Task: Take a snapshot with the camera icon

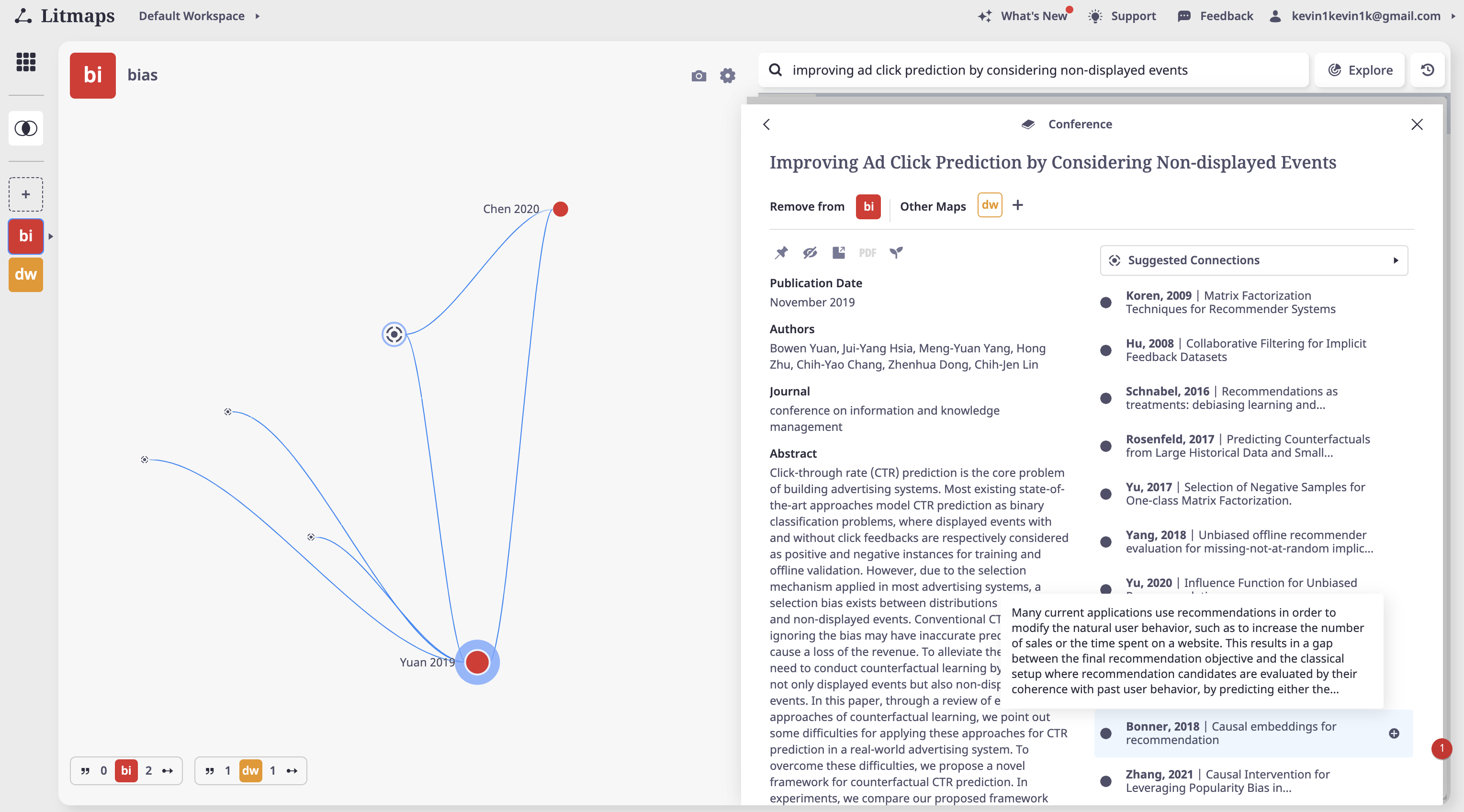Action: pos(698,76)
